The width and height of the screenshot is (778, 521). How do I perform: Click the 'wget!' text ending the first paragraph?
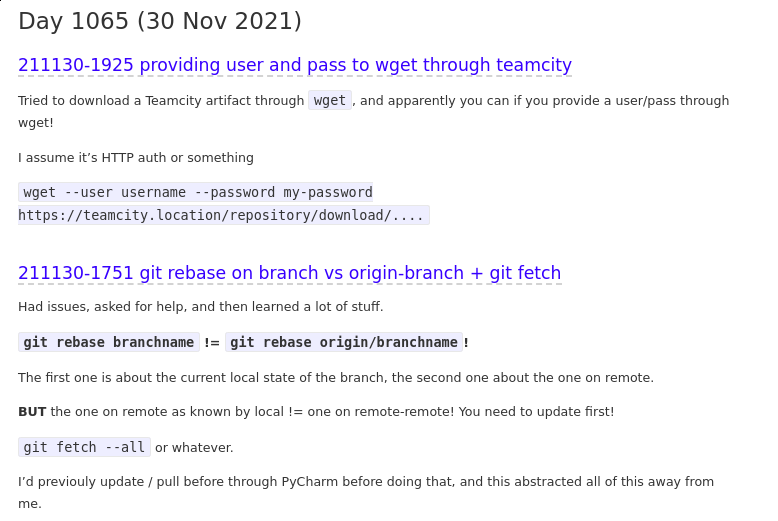point(36,123)
